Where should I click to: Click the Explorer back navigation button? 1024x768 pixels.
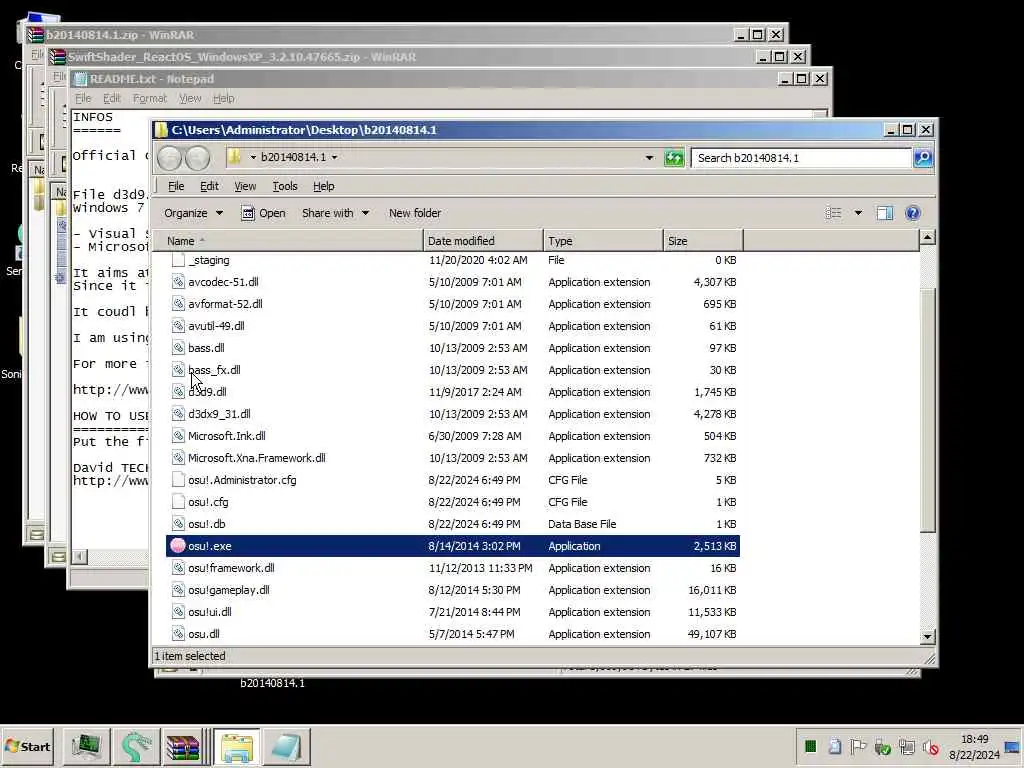169,157
